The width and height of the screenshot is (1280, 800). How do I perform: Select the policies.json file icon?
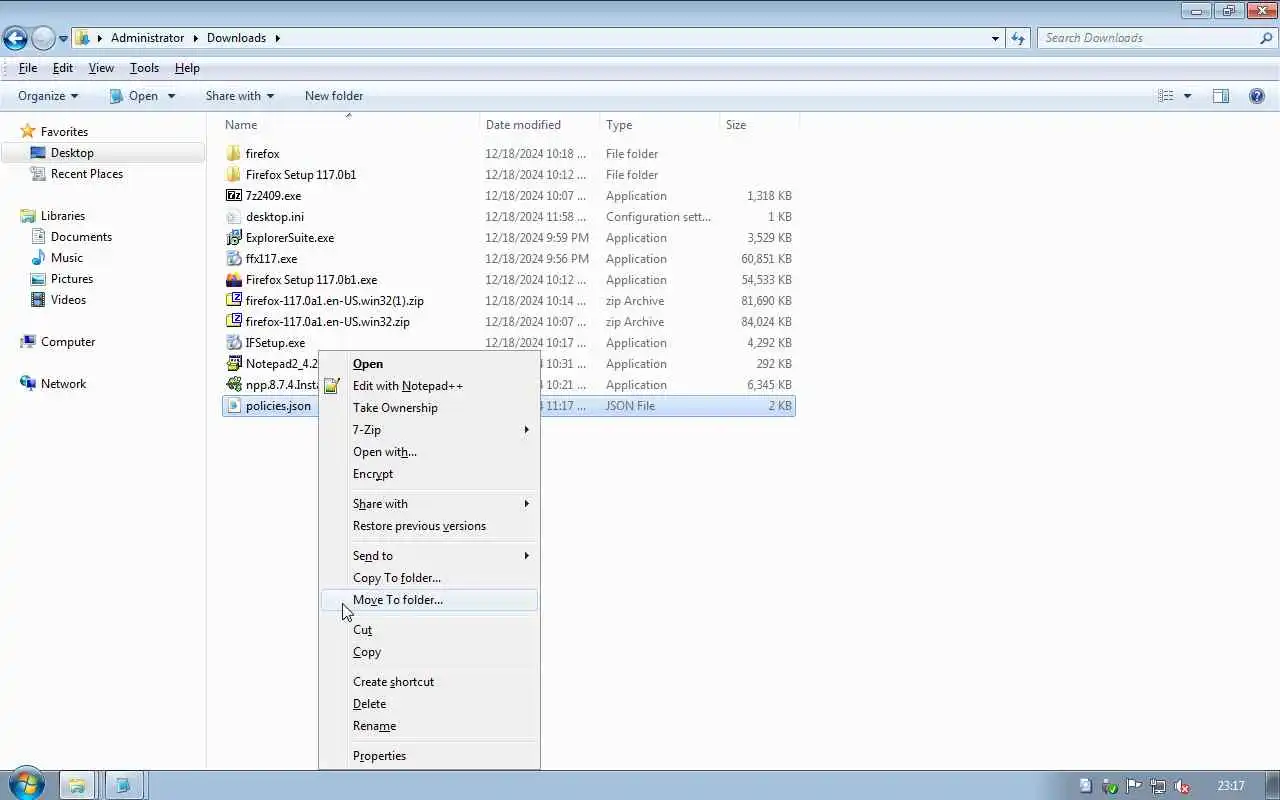click(x=234, y=406)
